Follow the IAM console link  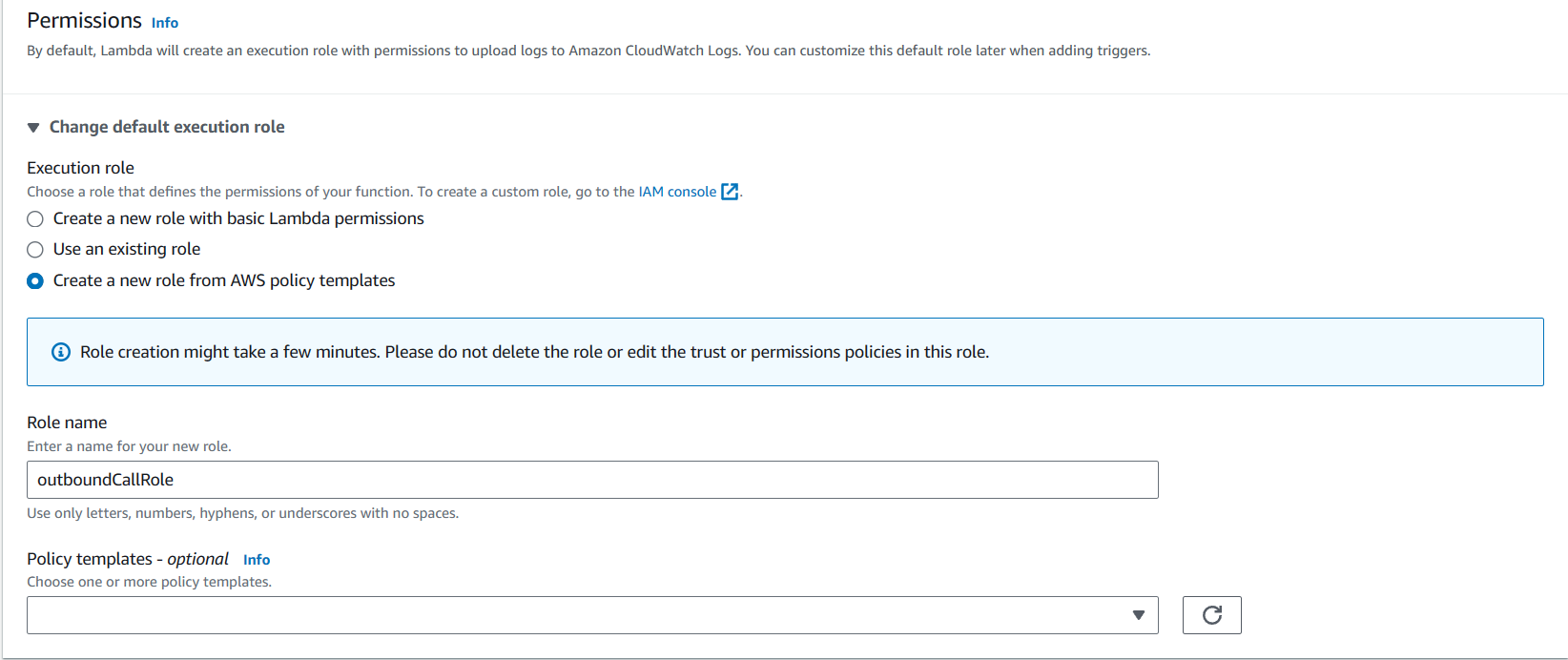point(677,192)
